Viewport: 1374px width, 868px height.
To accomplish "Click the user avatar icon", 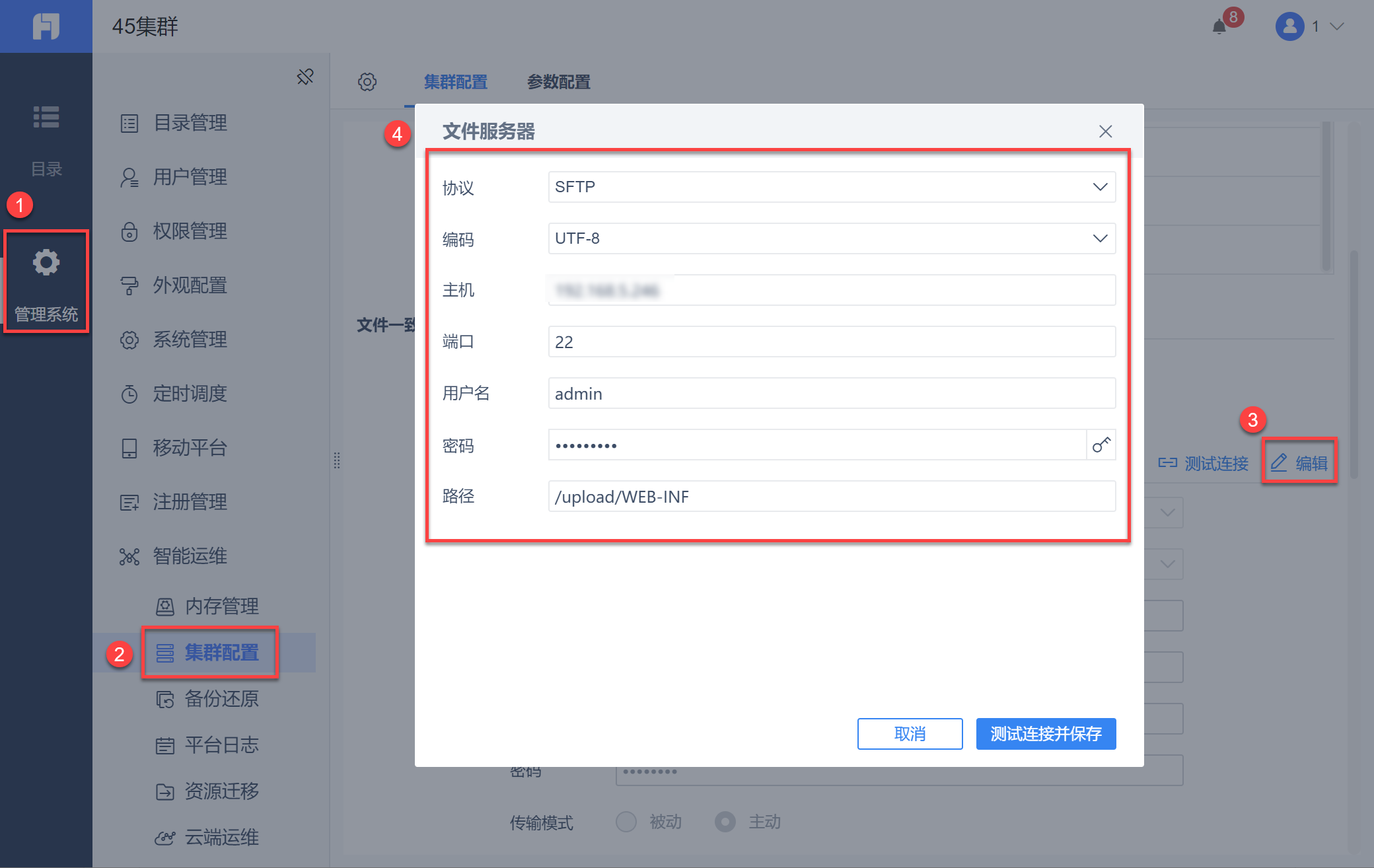I will point(1289,26).
